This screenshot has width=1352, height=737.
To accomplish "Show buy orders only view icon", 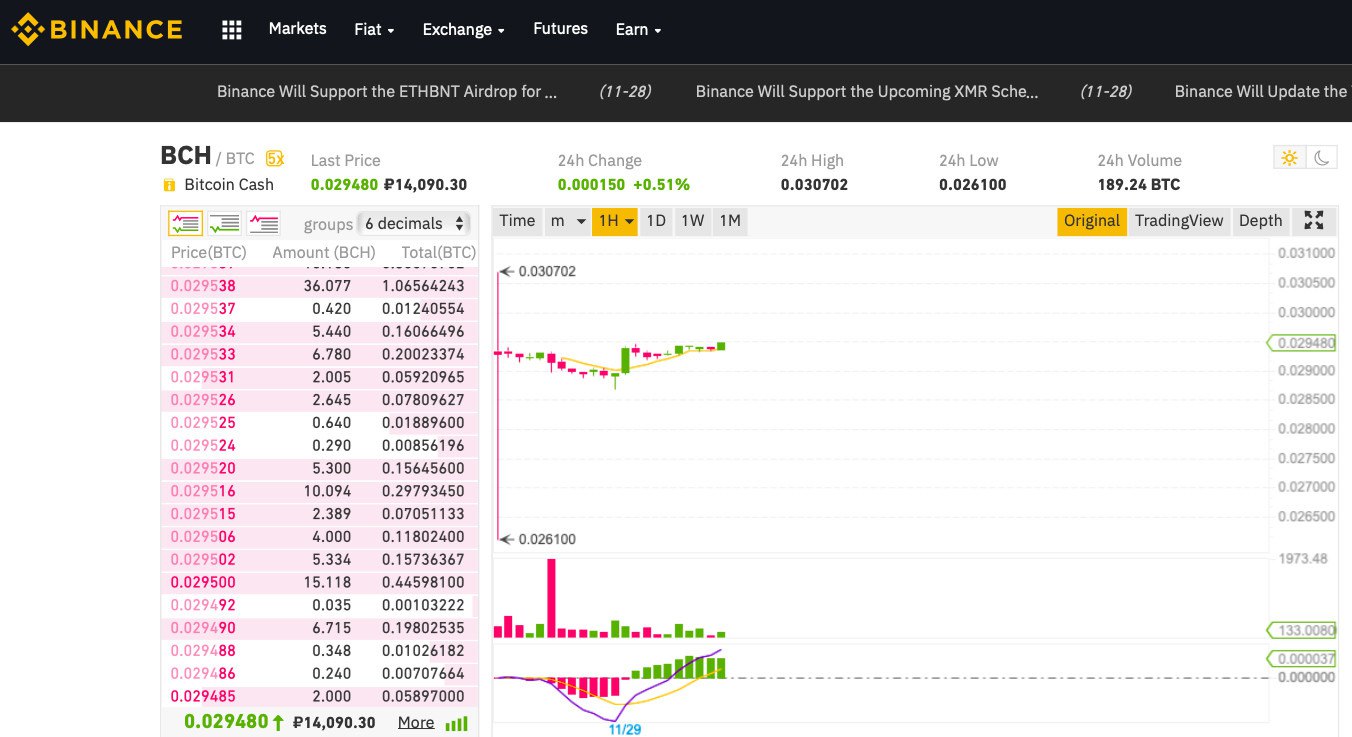I will 224,223.
